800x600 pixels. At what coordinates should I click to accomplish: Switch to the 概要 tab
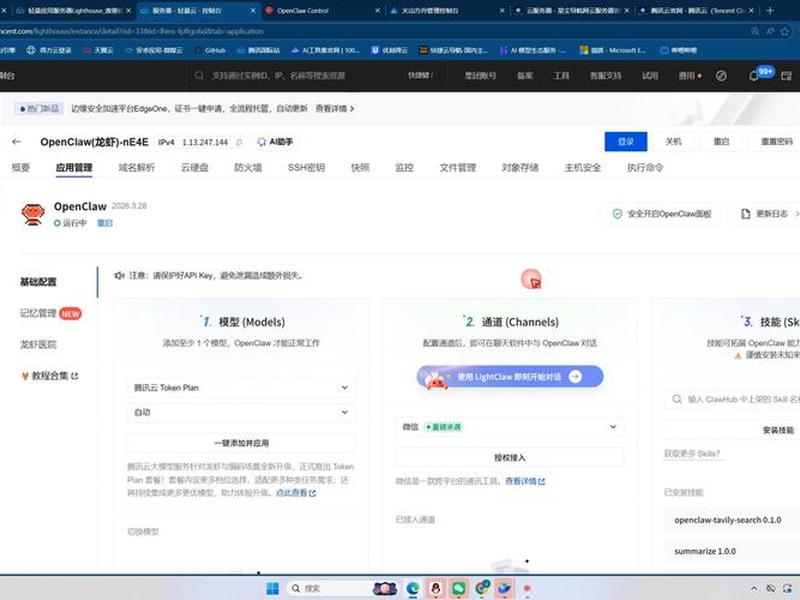20,167
